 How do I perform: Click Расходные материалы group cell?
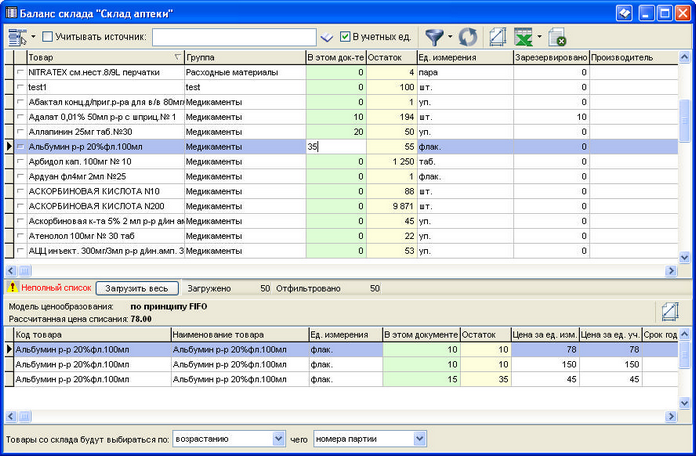tap(245, 72)
